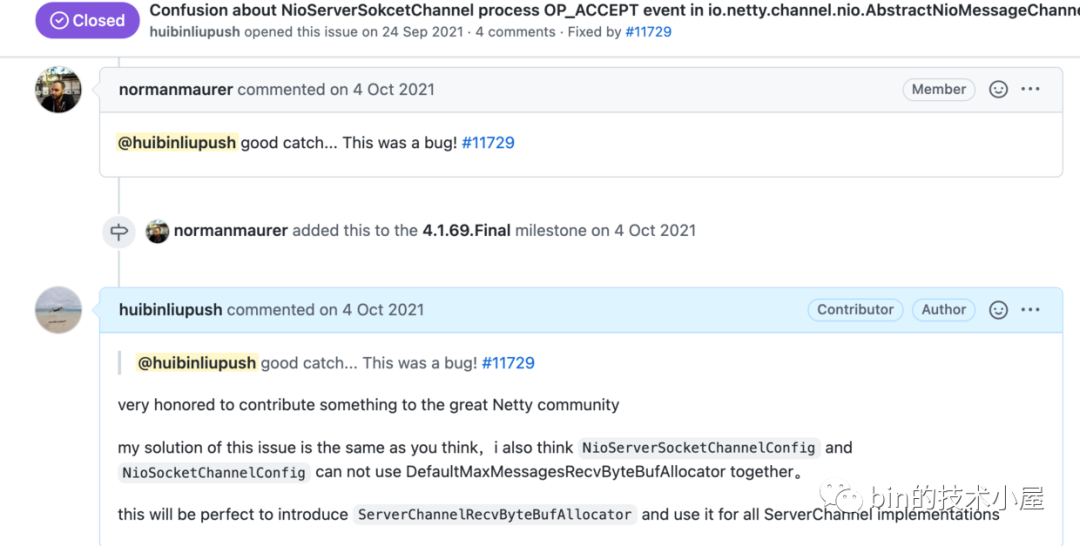Click the purple Closed status badge
The image size is (1080, 546).
pyautogui.click(x=87, y=20)
